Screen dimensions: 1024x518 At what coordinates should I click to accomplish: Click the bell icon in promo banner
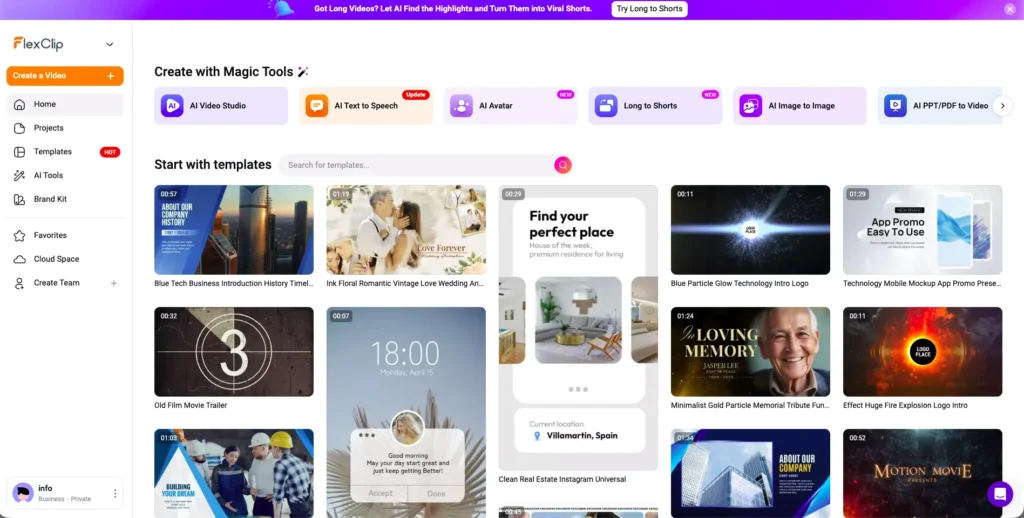(282, 8)
